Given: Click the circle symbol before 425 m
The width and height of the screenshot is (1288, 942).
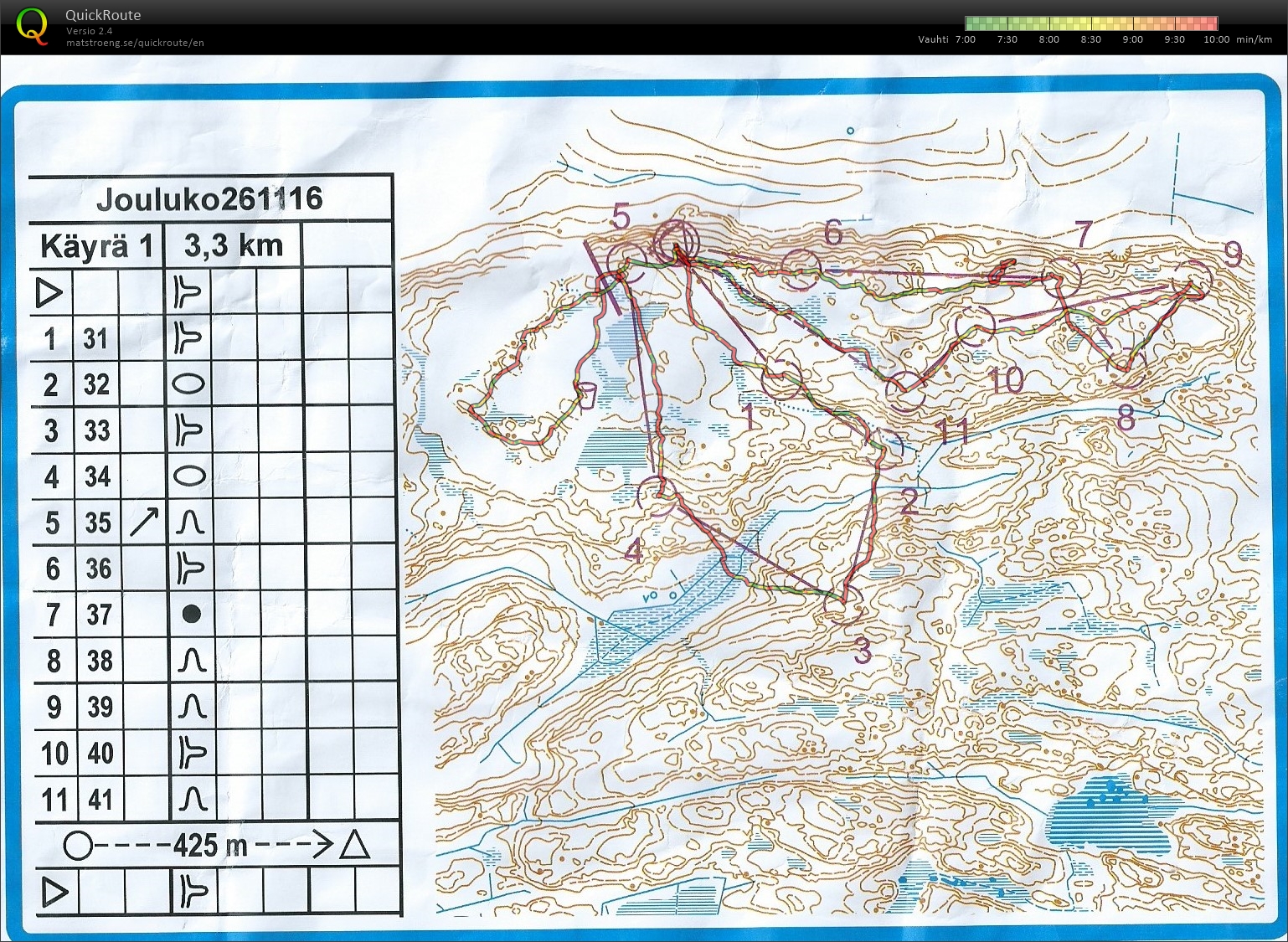Looking at the screenshot, I should pyautogui.click(x=78, y=846).
